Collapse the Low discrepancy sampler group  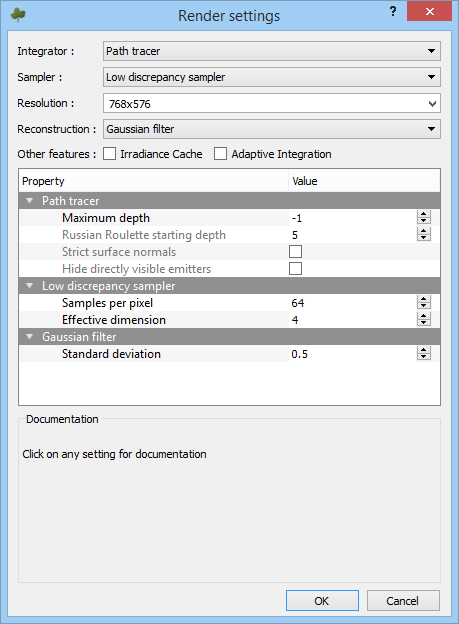point(29,285)
